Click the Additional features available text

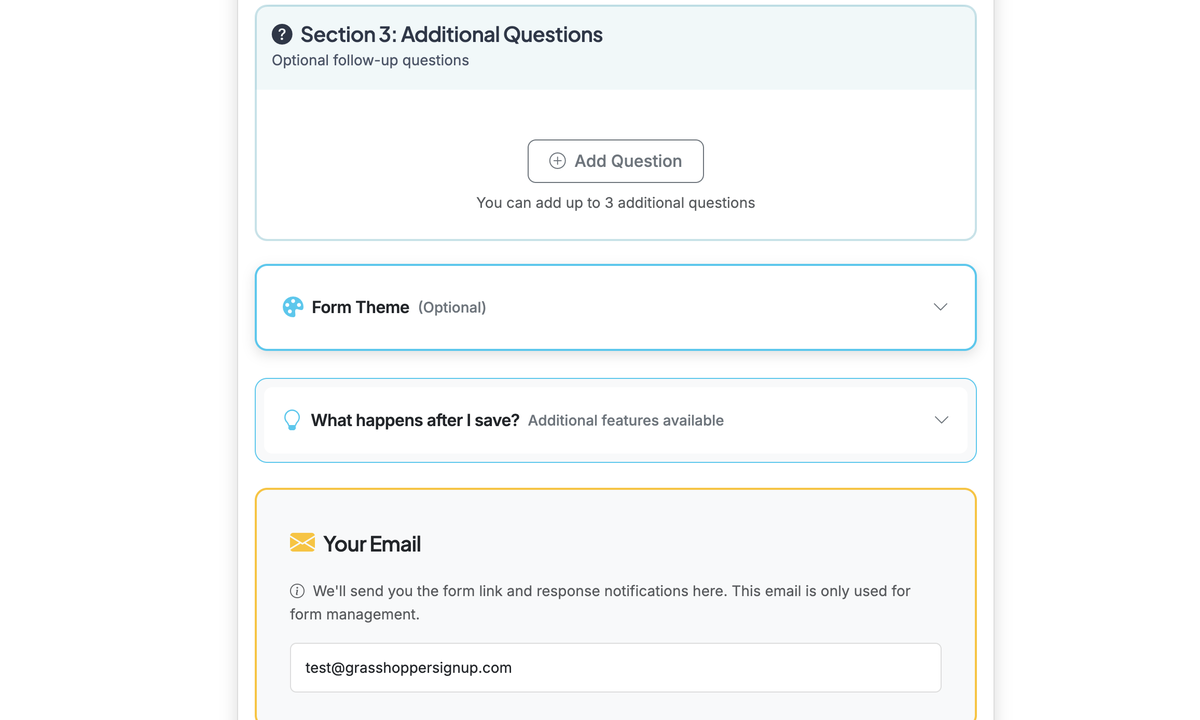click(625, 420)
